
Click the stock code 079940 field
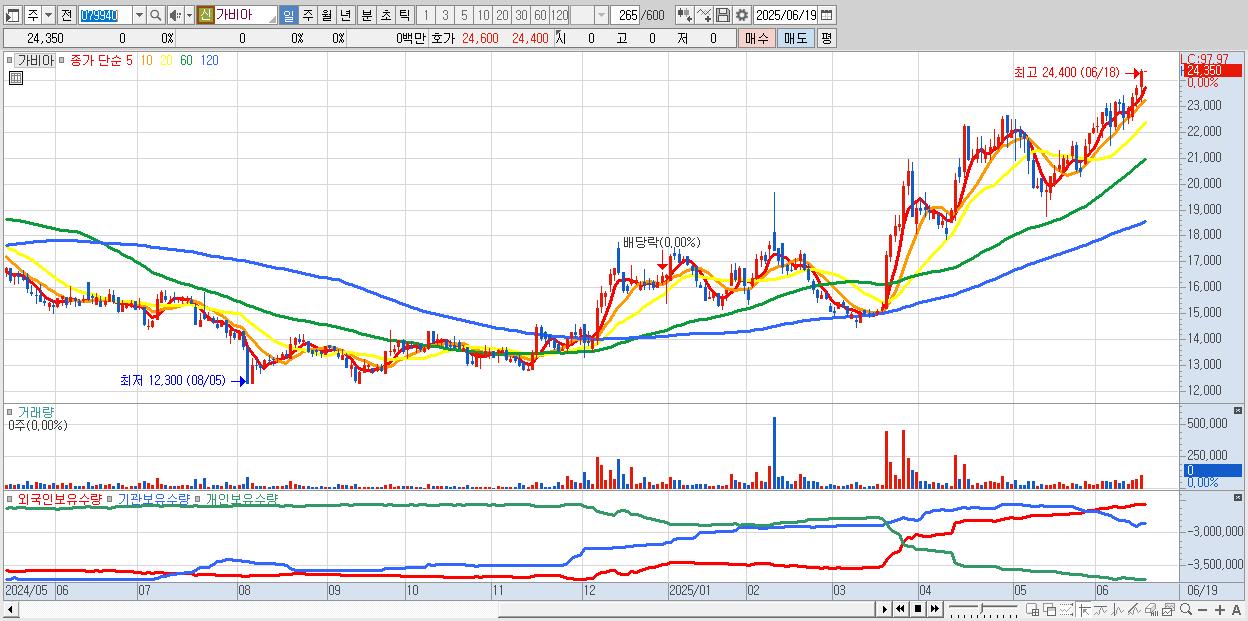(x=106, y=15)
